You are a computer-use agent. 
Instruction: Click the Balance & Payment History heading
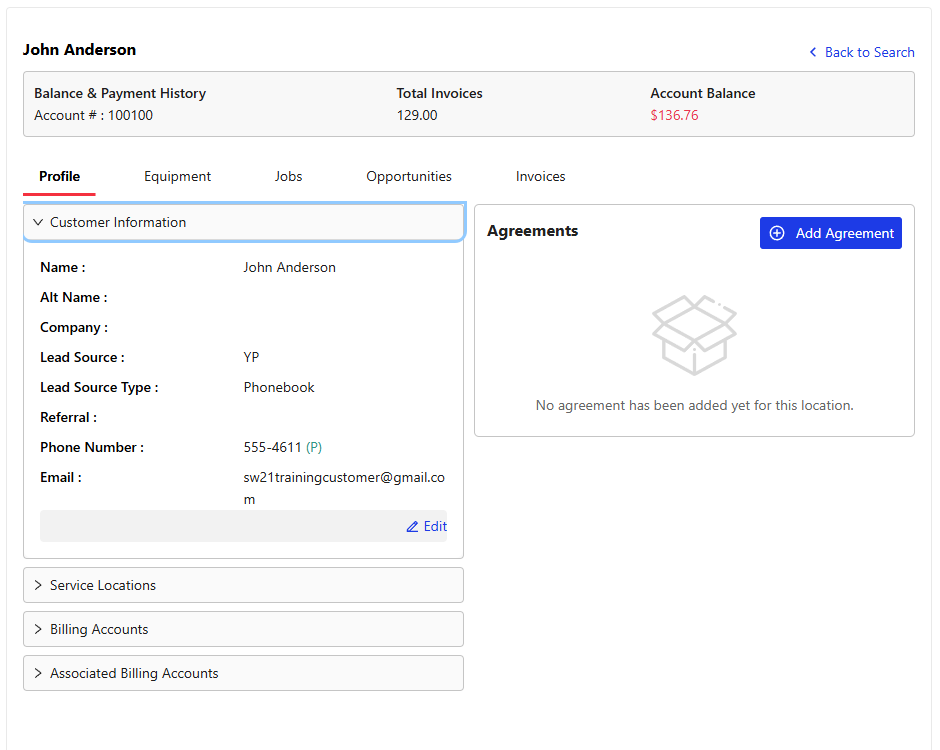[x=120, y=94]
